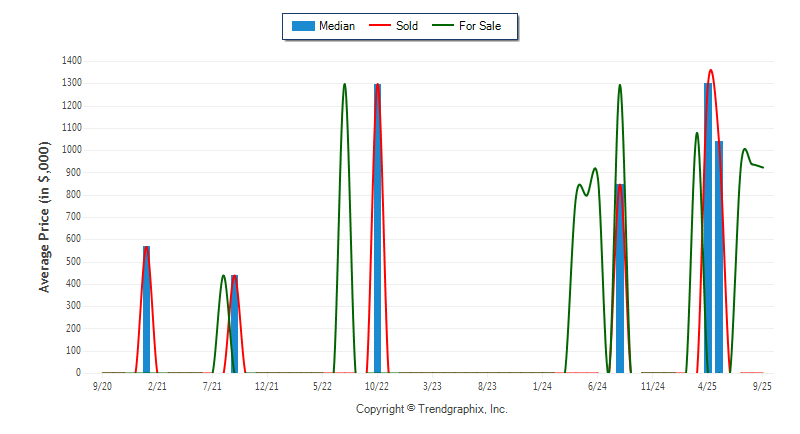The width and height of the screenshot is (800, 434).
Task: Click the tallest Median bar at 4/25
Action: [708, 230]
